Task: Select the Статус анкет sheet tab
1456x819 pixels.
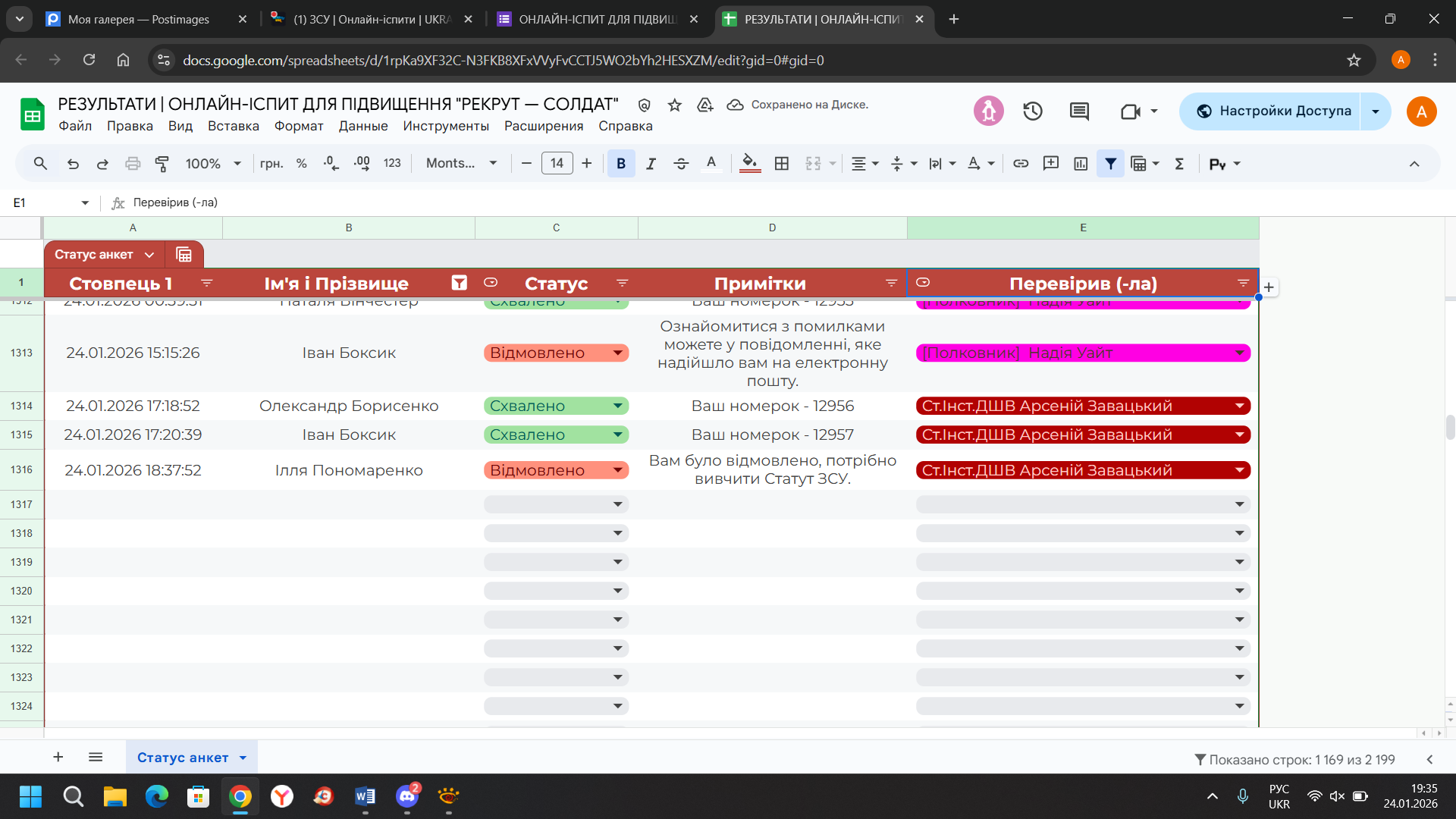Action: click(x=183, y=758)
